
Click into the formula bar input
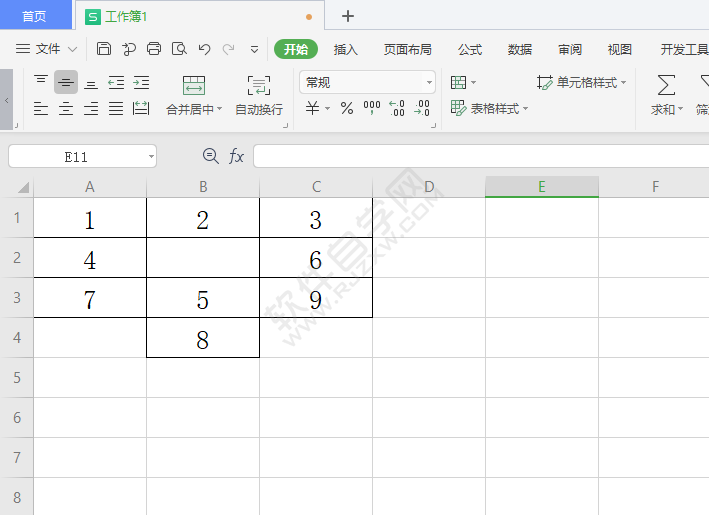481,156
